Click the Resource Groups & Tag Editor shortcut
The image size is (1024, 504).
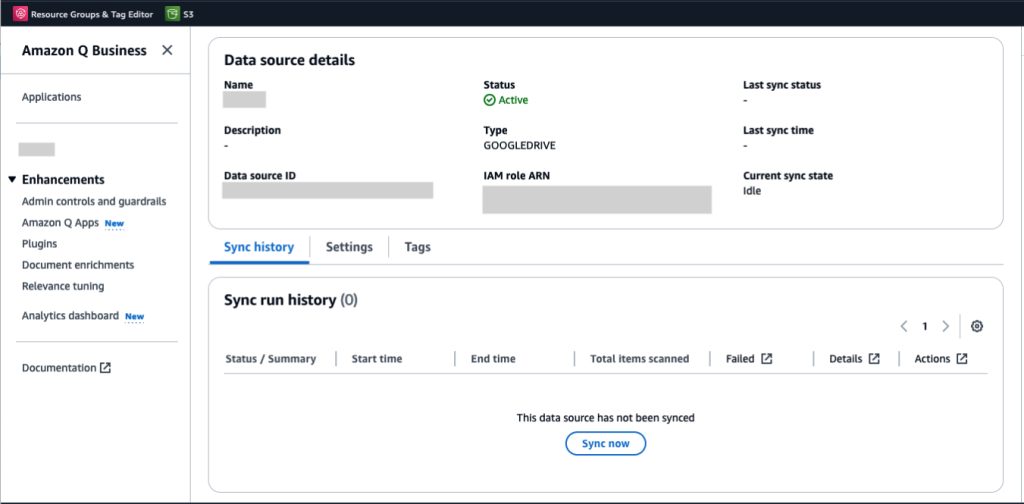pyautogui.click(x=91, y=13)
